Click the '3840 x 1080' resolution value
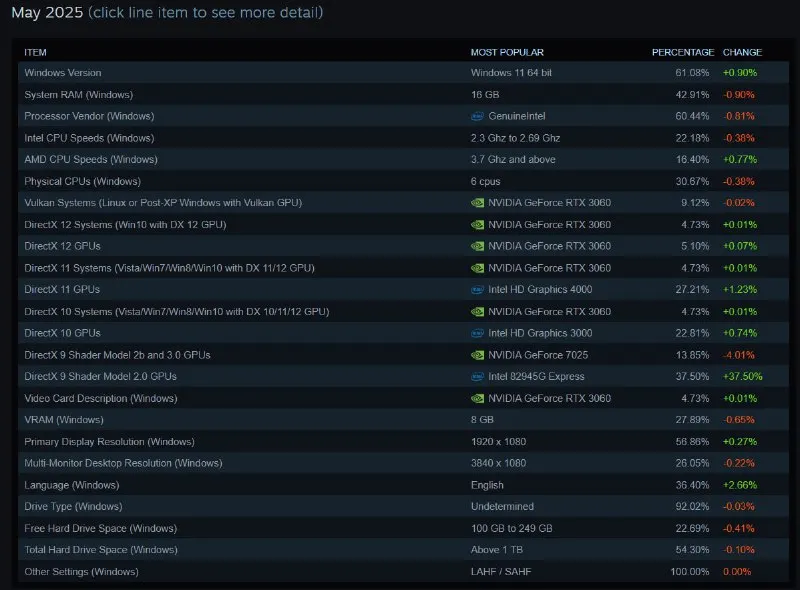 [498, 463]
